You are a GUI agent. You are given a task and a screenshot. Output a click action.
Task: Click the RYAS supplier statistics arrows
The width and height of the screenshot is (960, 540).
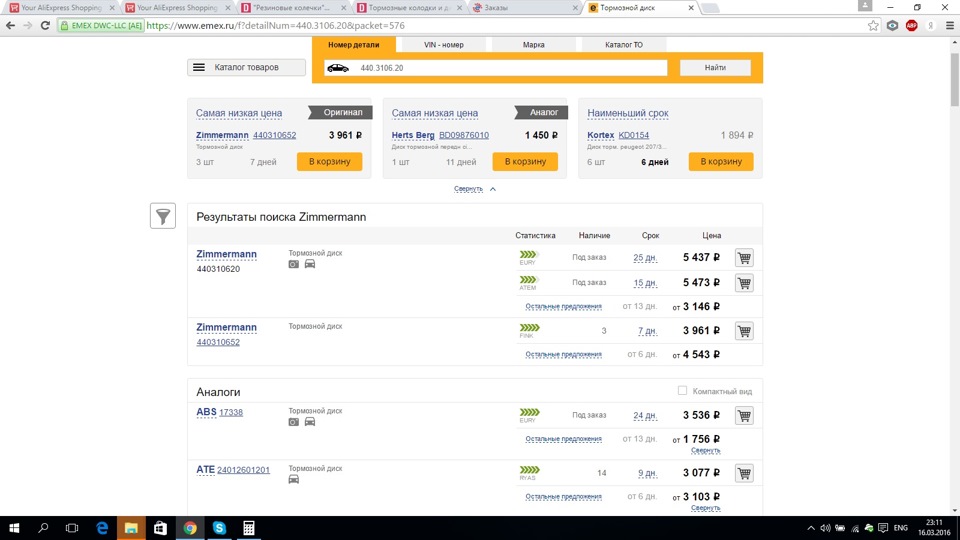pyautogui.click(x=529, y=470)
